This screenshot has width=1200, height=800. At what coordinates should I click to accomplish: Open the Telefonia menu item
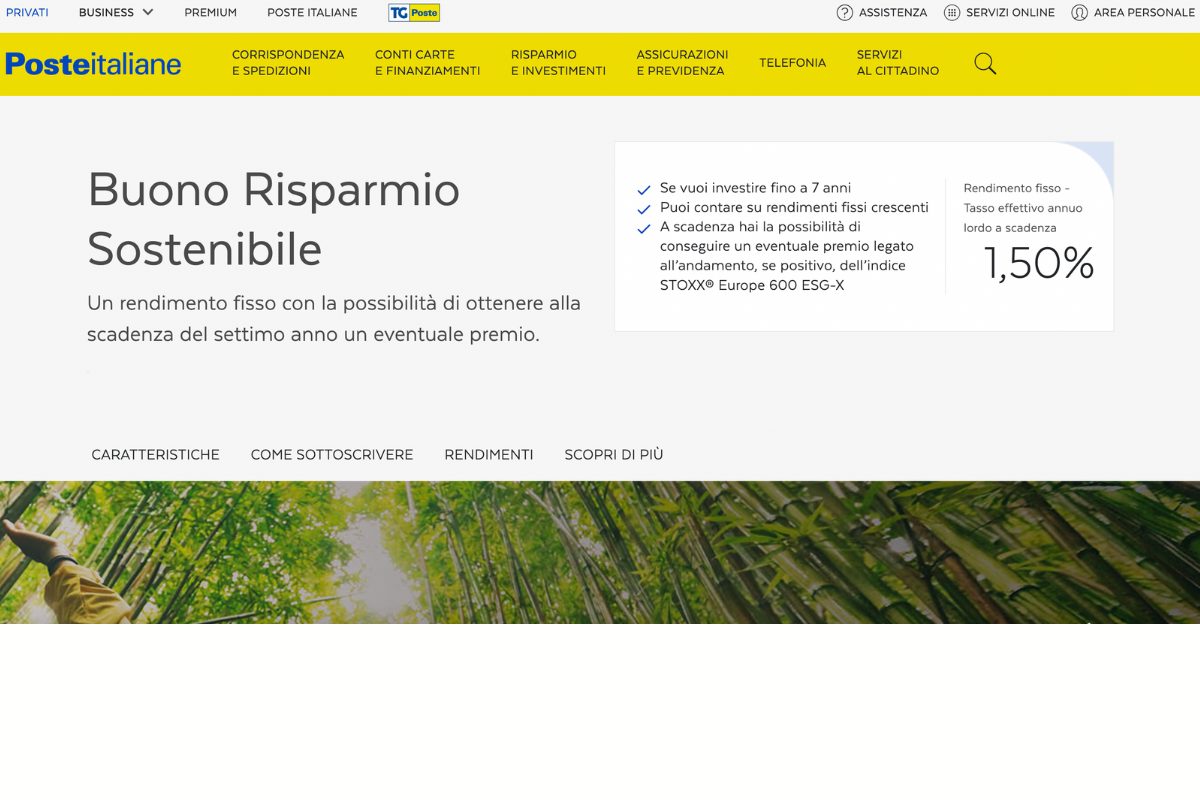[792, 63]
